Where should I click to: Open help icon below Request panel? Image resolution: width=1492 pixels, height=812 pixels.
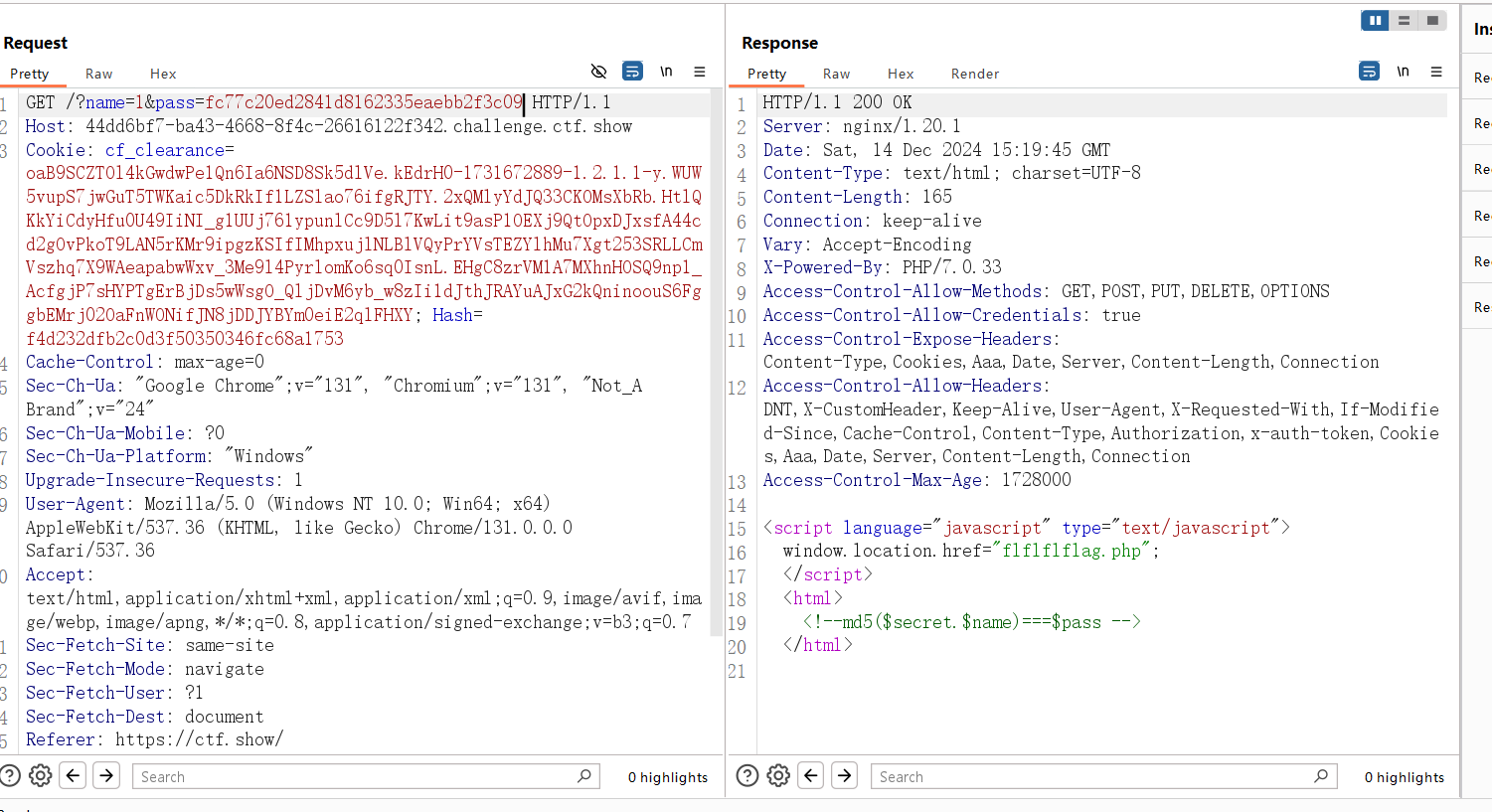point(10,776)
